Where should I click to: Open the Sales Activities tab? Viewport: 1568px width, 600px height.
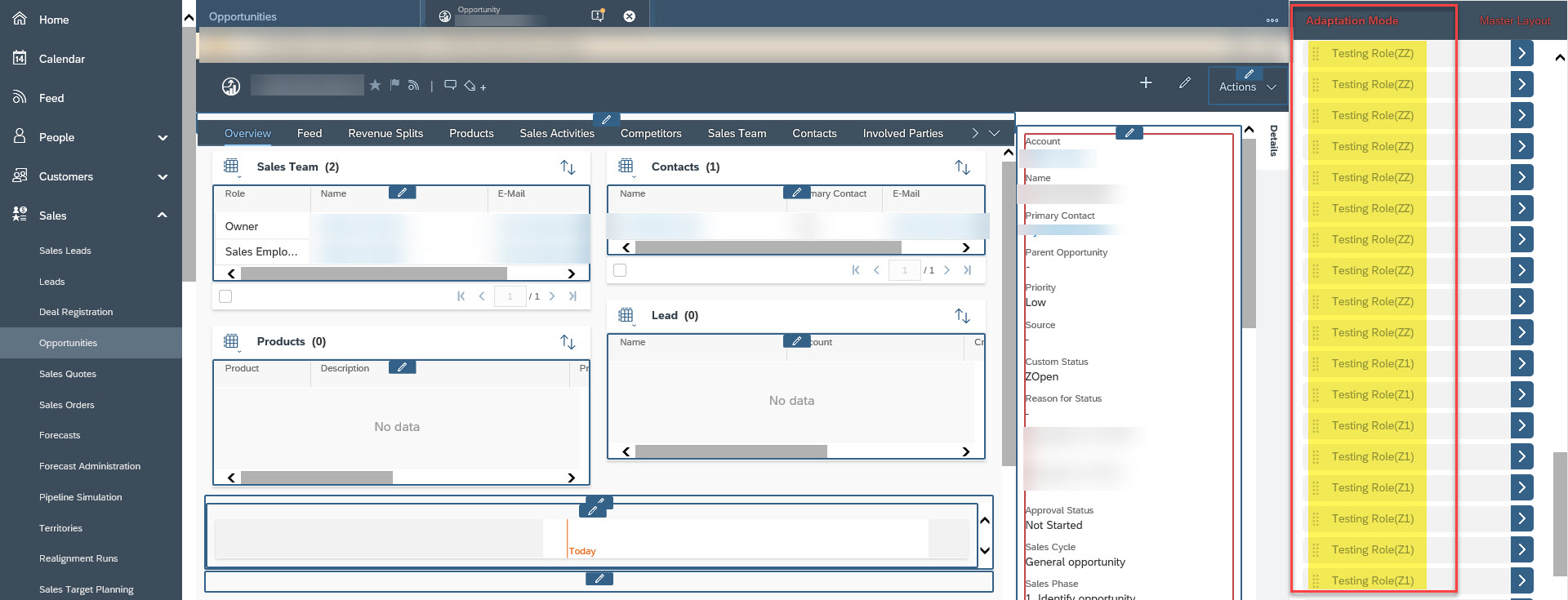click(x=557, y=133)
